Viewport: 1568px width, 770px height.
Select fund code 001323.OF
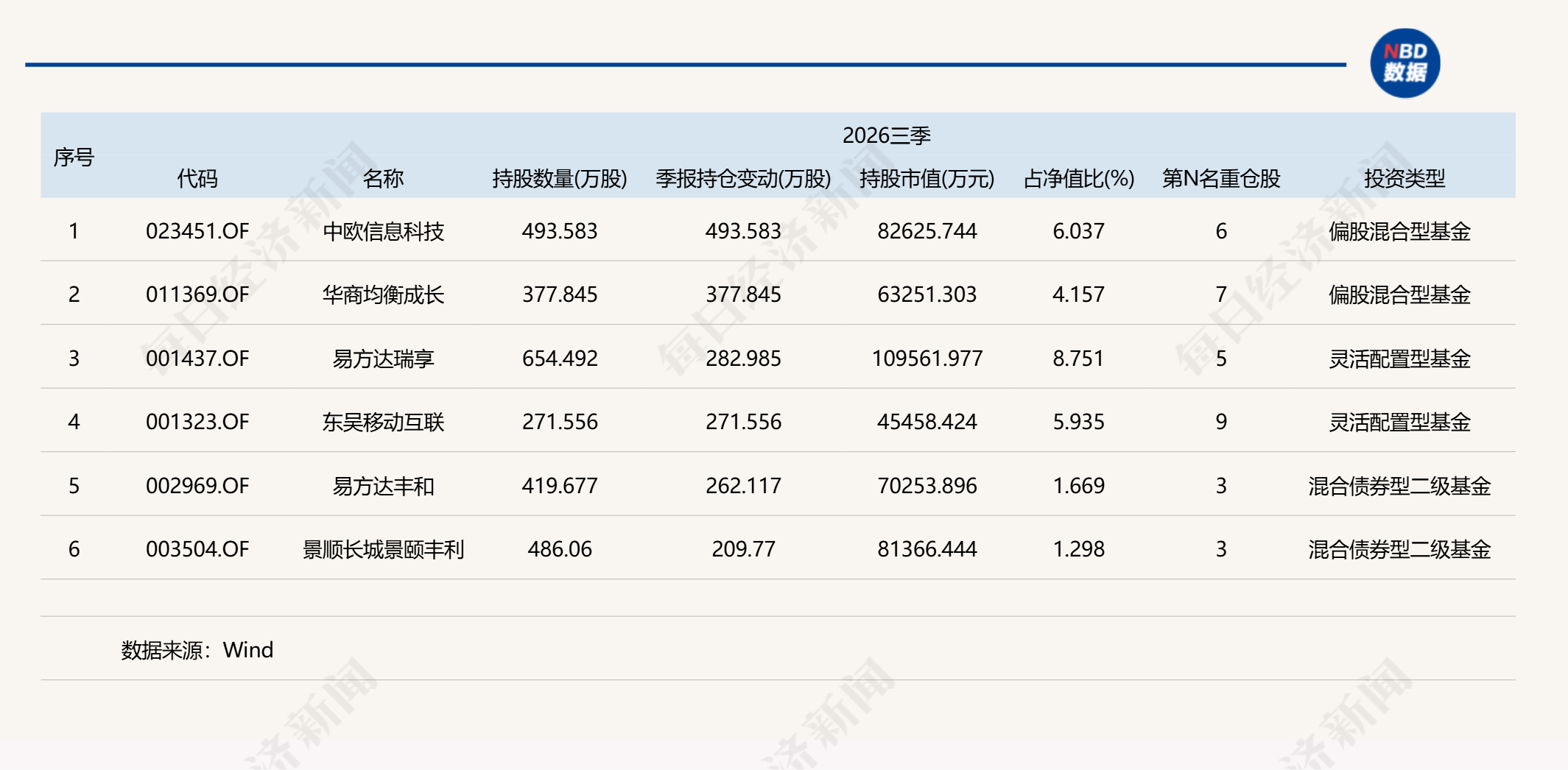197,422
